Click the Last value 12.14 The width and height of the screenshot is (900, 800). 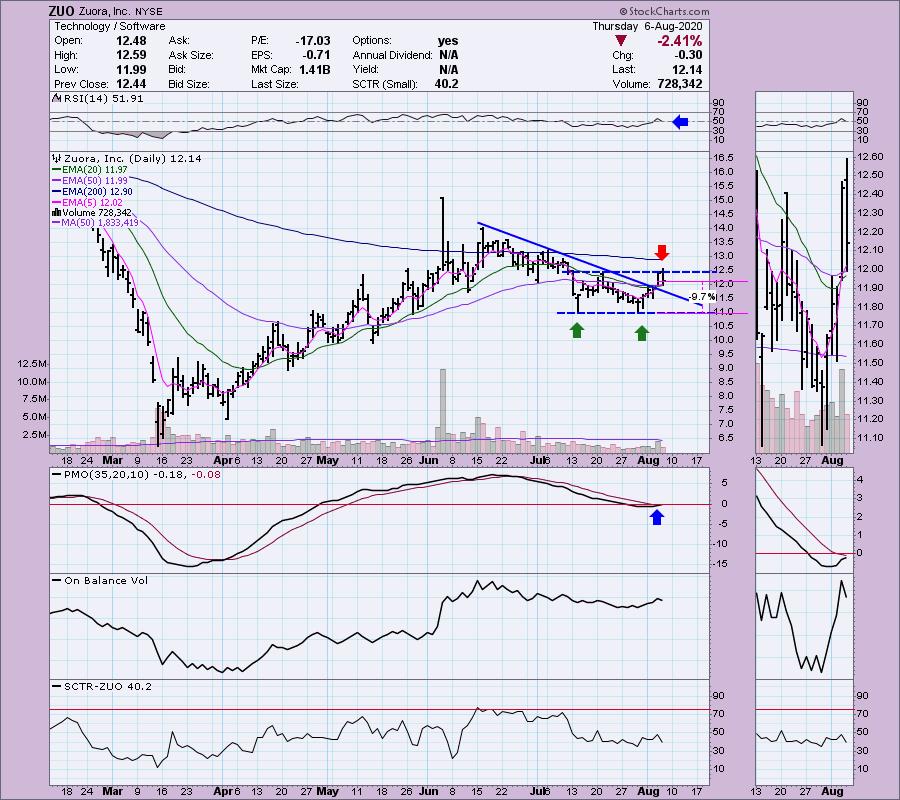[x=688, y=69]
